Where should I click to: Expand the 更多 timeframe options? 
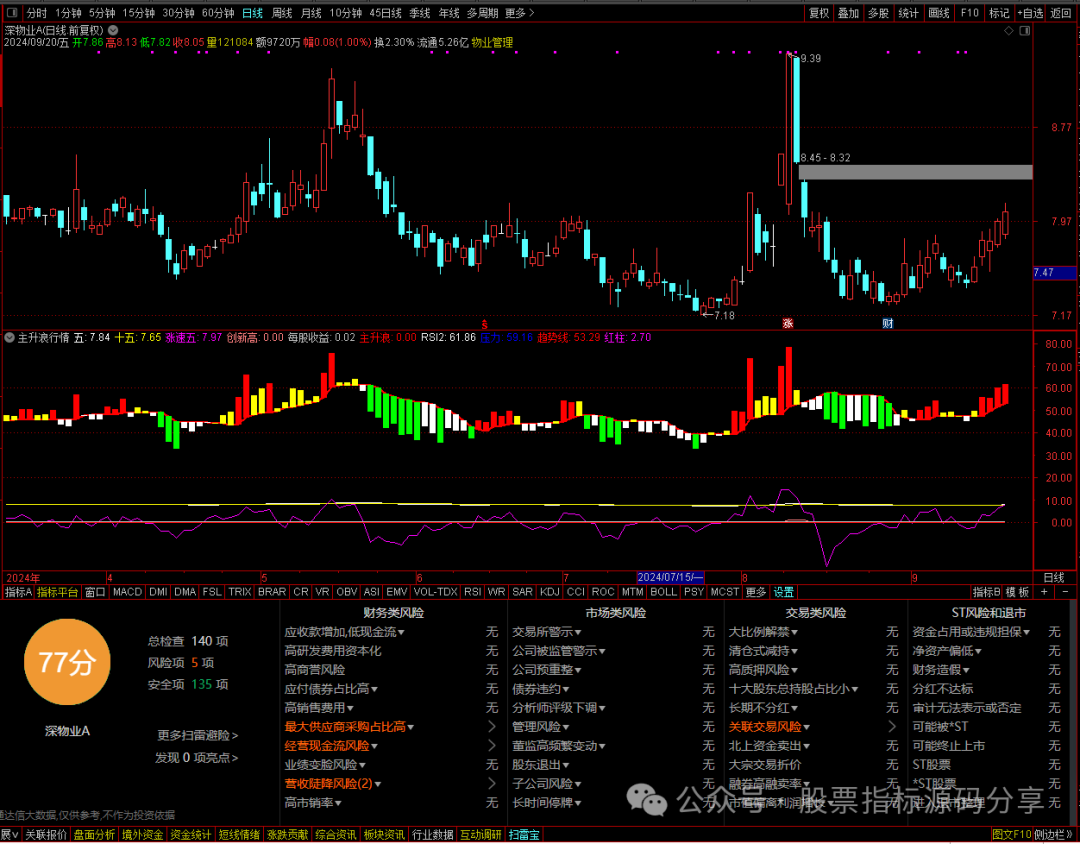click(x=518, y=13)
